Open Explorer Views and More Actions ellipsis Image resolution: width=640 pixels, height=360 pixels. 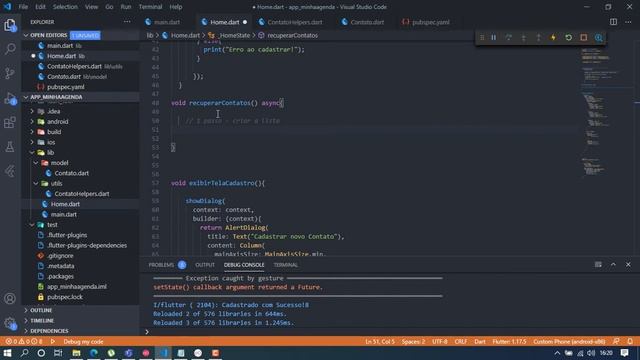(127, 22)
